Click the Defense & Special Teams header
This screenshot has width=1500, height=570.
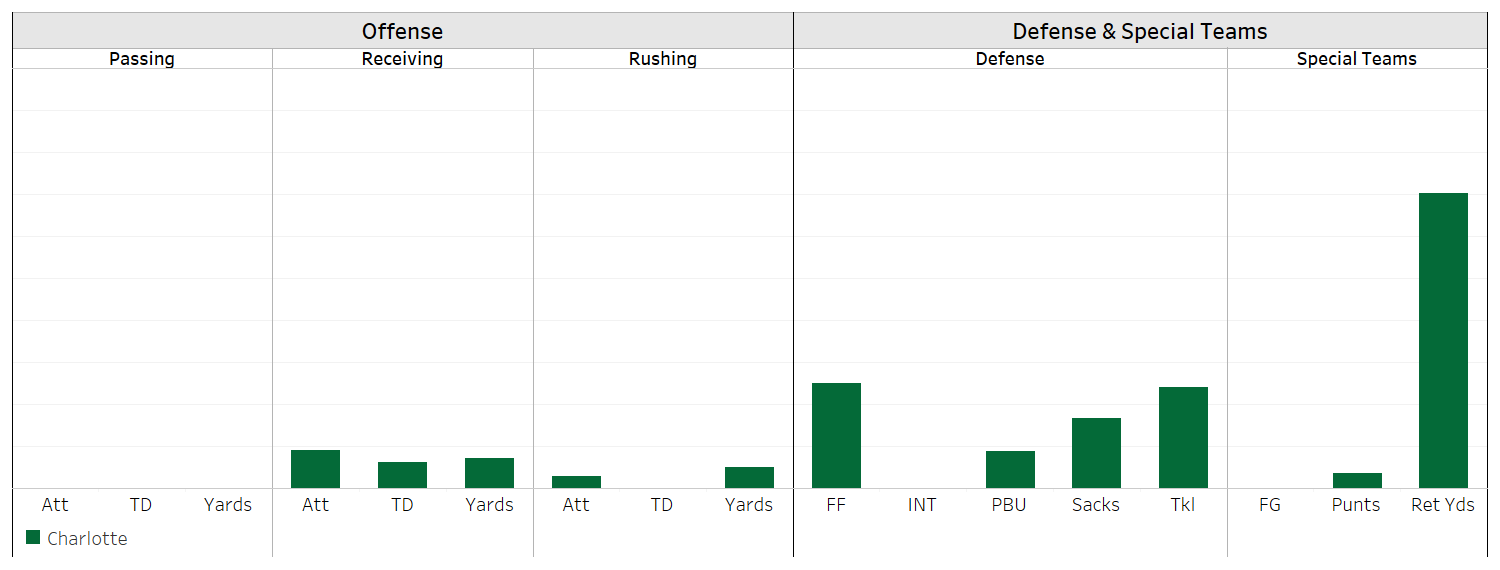(x=1140, y=31)
